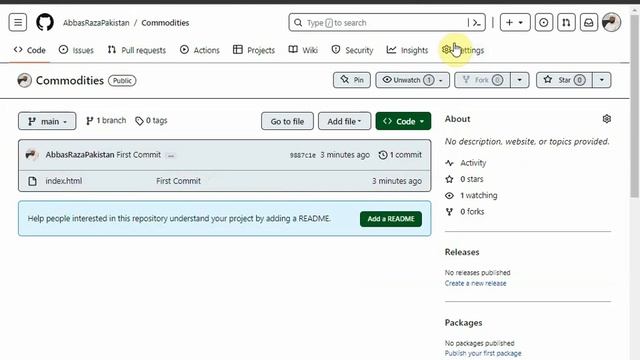Image resolution: width=640 pixels, height=360 pixels.
Task: Click the Commodities repository title
Action: [x=70, y=80]
